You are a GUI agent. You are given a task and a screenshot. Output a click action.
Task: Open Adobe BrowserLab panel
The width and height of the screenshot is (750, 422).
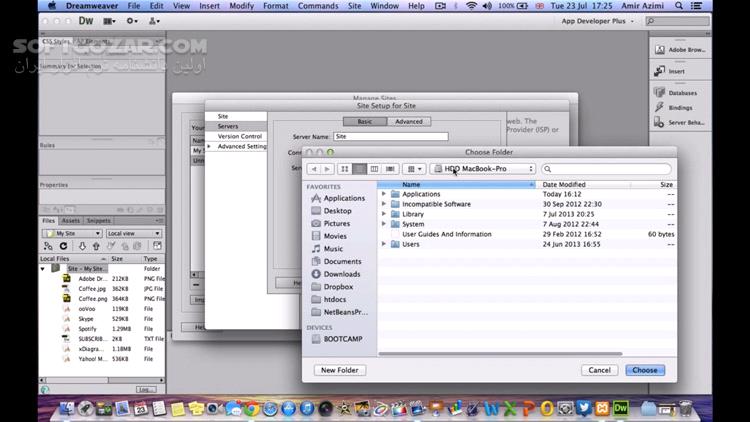680,50
